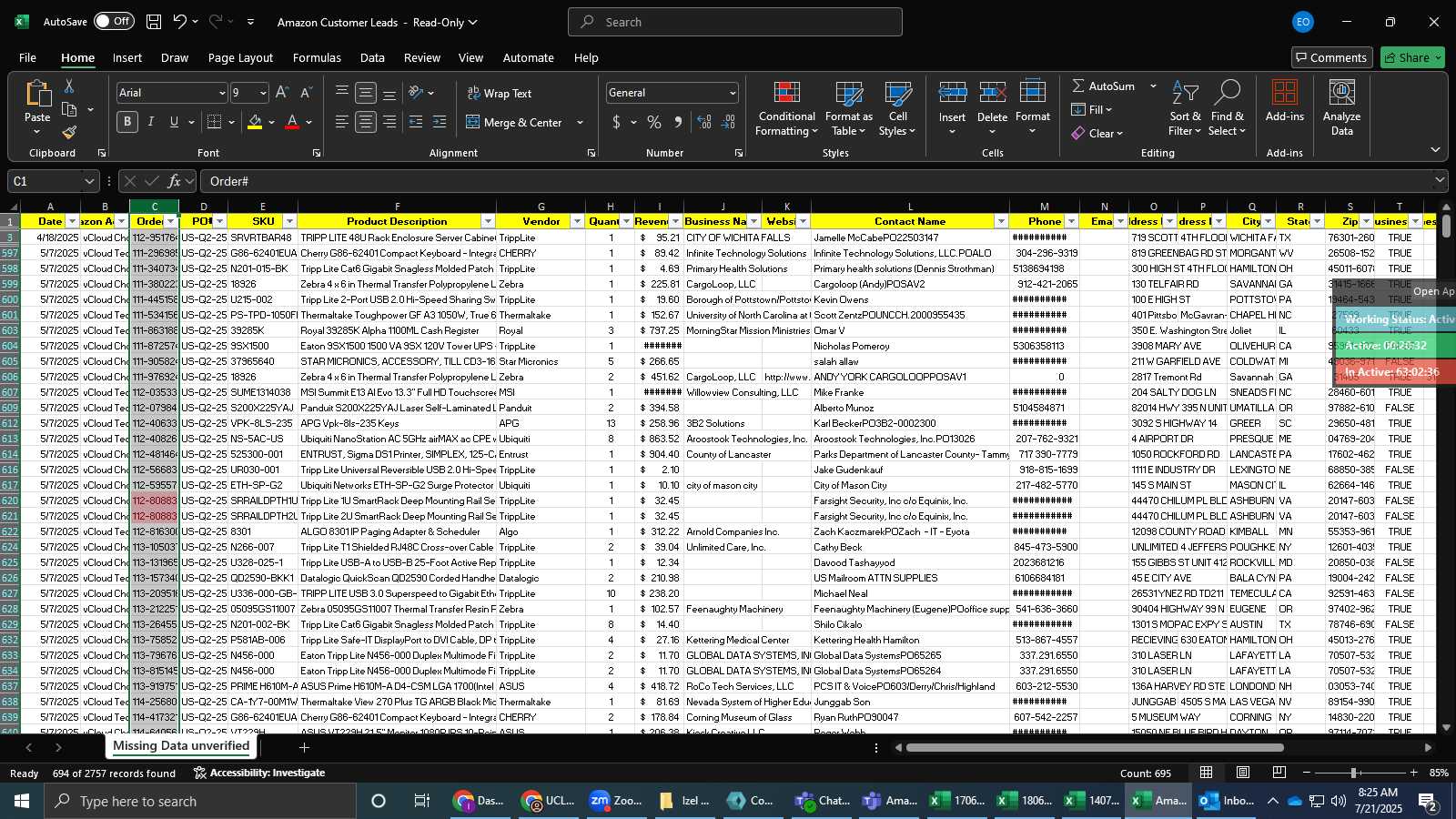
Task: Click in the Search box
Action: [735, 22]
